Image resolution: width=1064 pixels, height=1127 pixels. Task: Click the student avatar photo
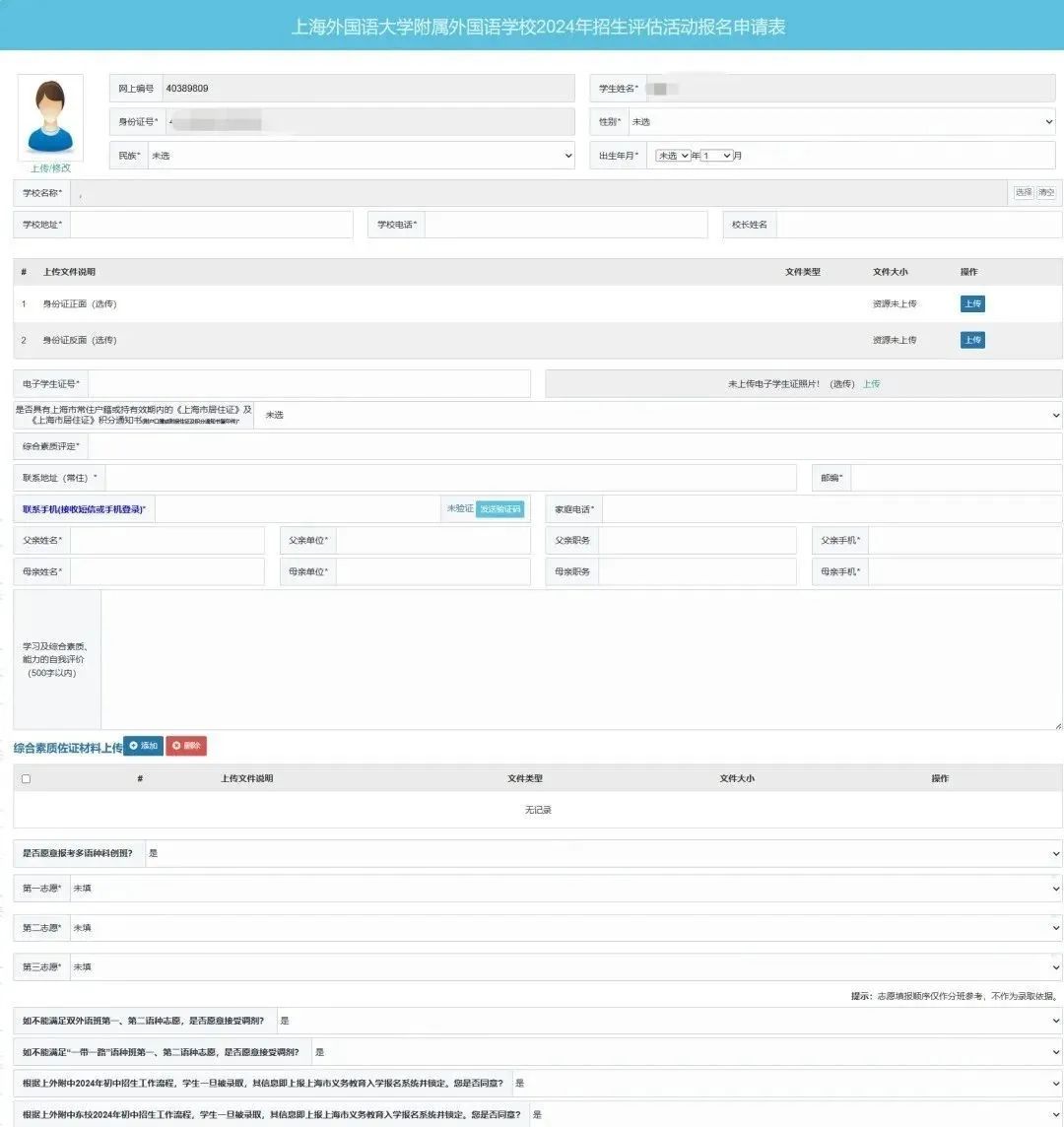50,118
